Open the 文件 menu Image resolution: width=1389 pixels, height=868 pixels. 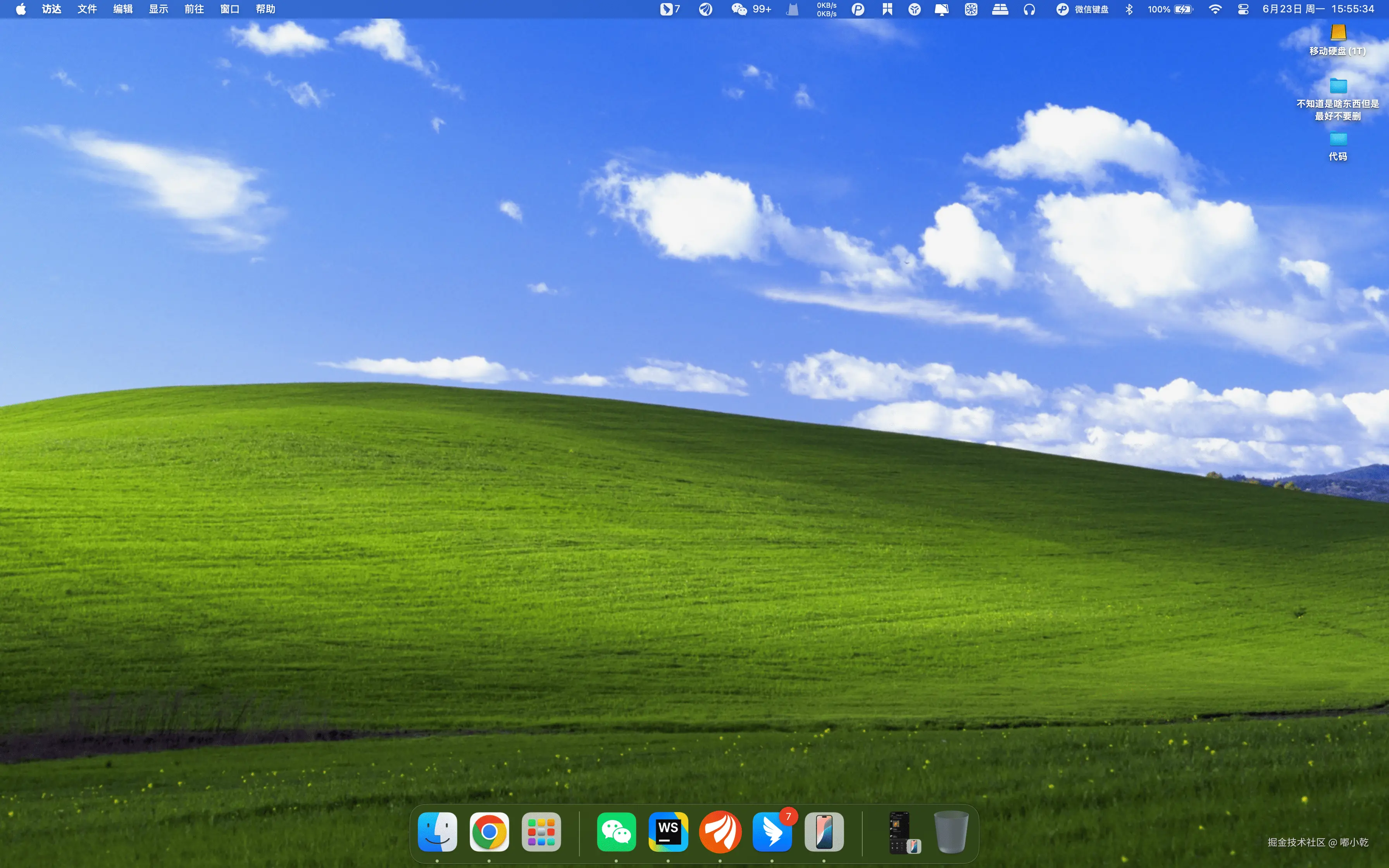click(x=87, y=9)
